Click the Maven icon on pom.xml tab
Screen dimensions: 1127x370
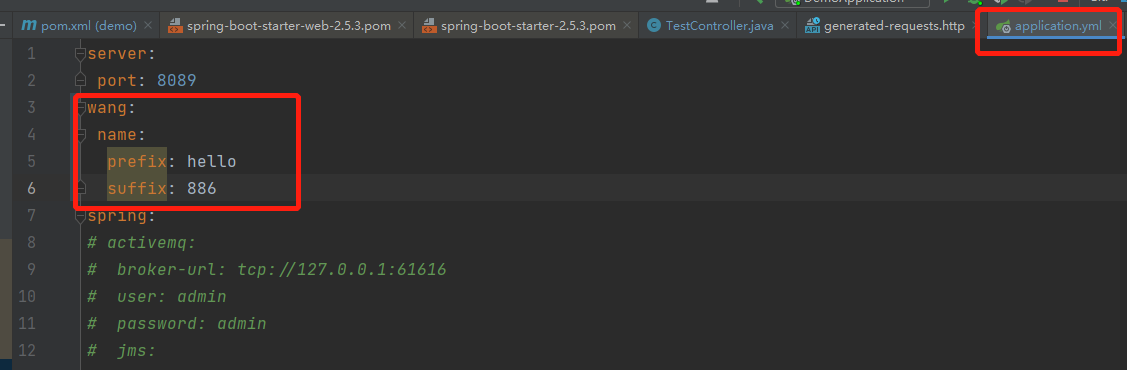point(29,26)
